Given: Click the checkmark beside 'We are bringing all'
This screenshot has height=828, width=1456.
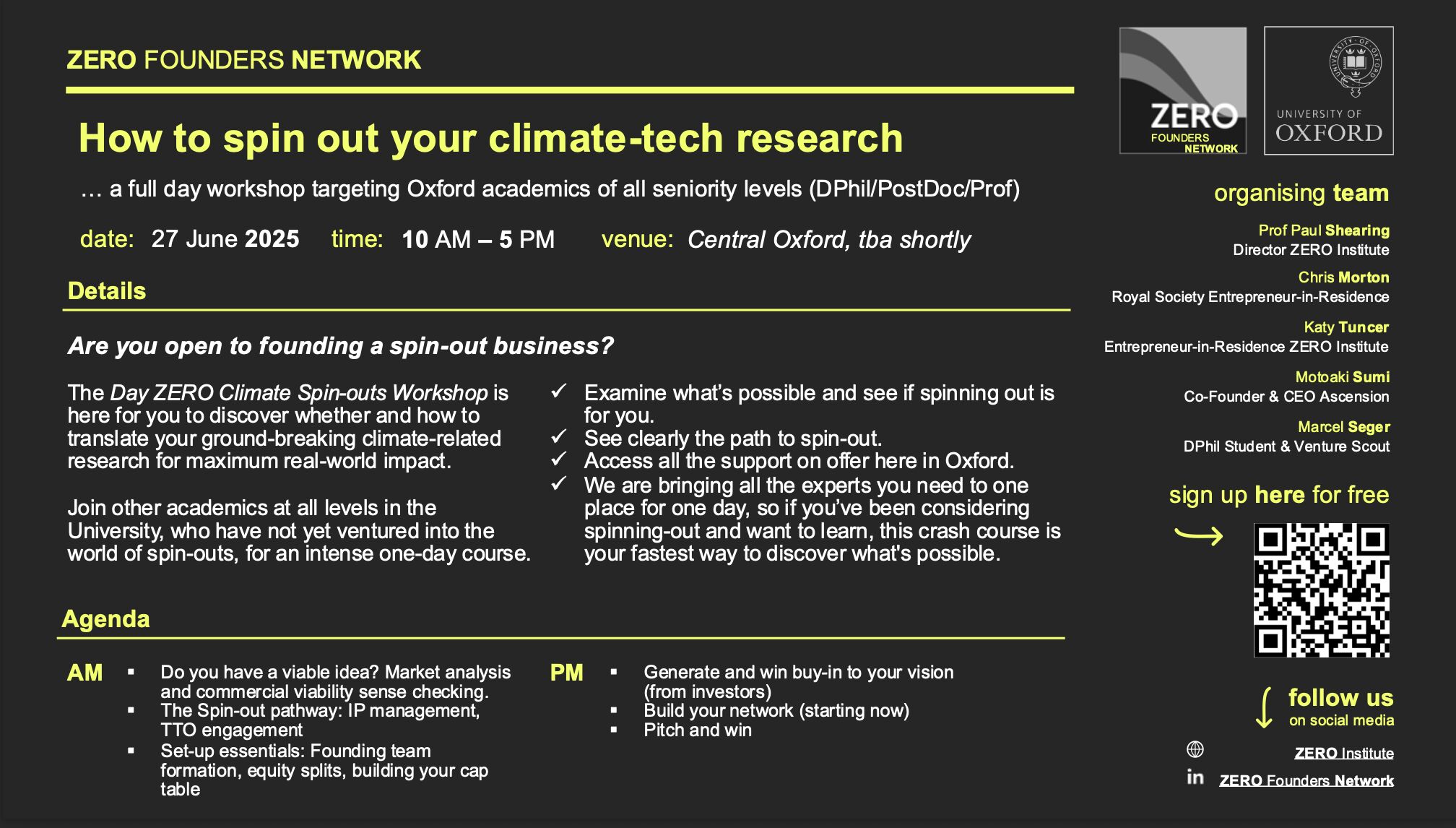Looking at the screenshot, I should (x=558, y=483).
